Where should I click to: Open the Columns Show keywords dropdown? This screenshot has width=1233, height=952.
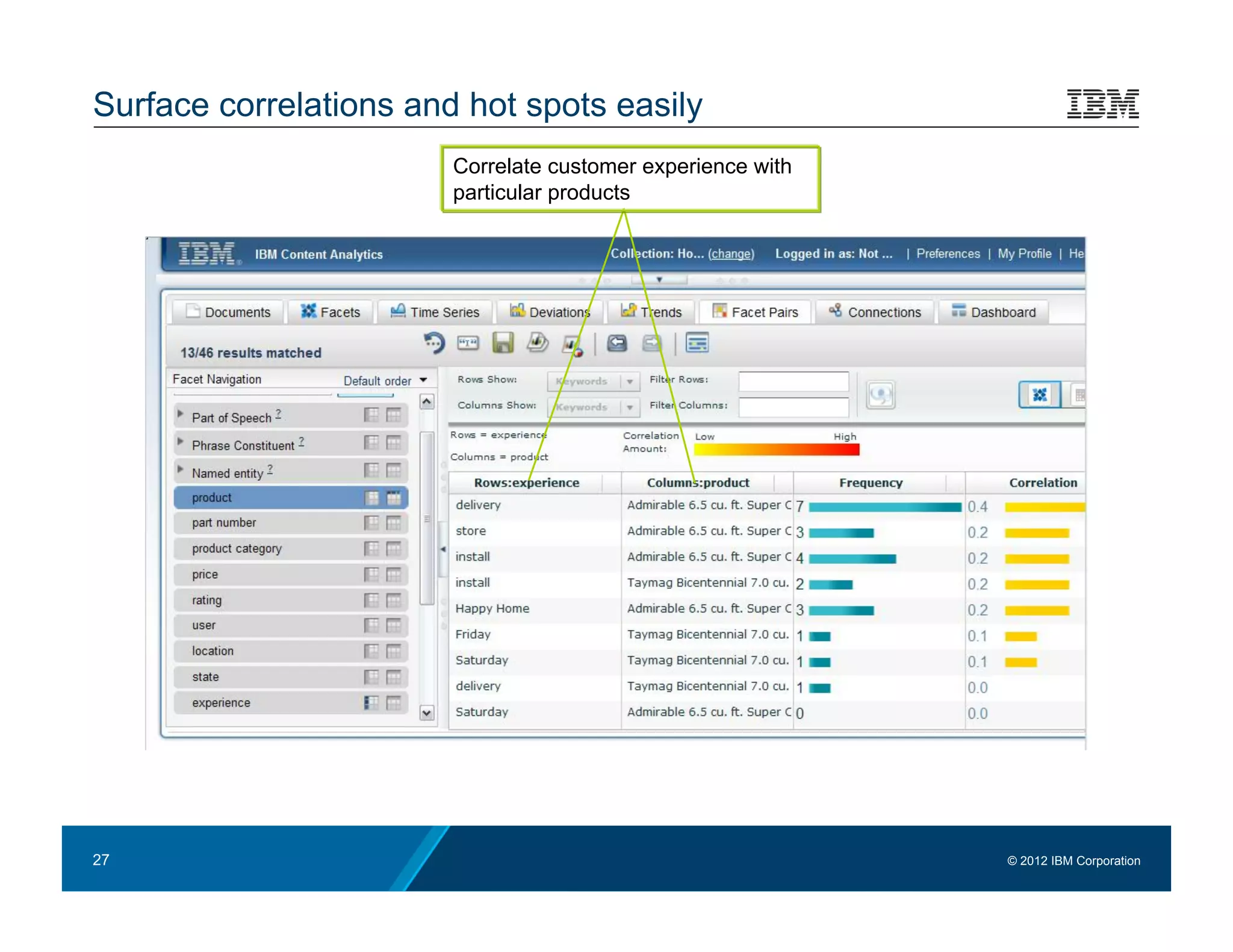click(x=593, y=407)
